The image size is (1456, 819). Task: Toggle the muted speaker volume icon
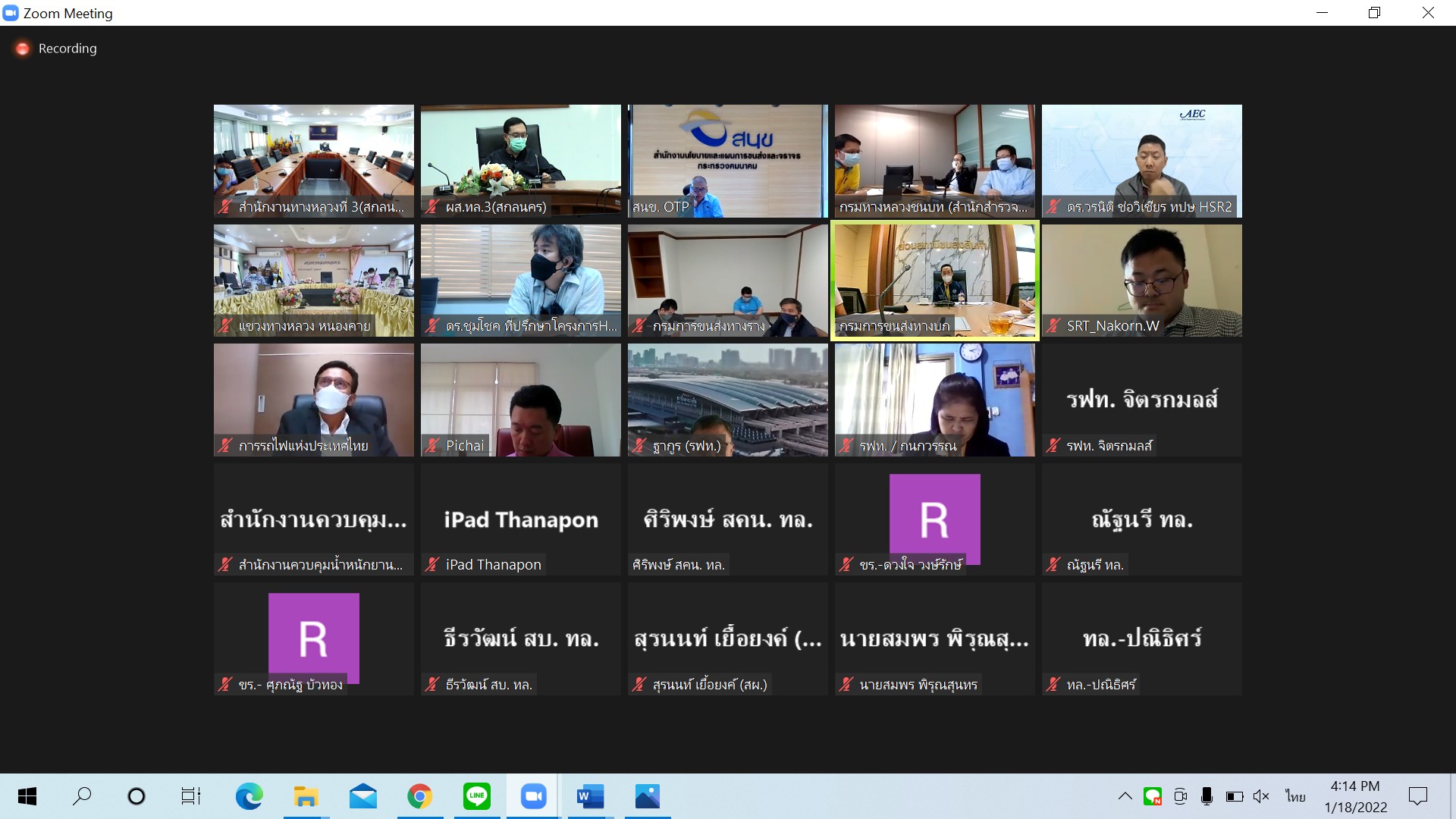(x=1261, y=796)
